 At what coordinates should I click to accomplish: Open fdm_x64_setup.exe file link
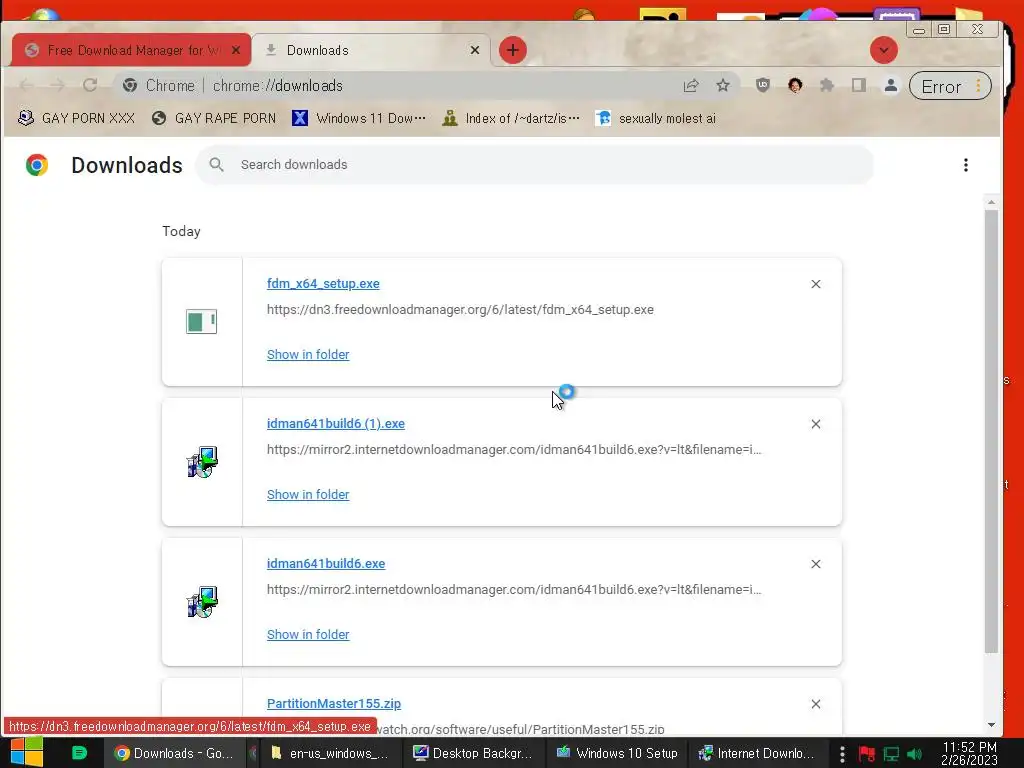pyautogui.click(x=323, y=283)
